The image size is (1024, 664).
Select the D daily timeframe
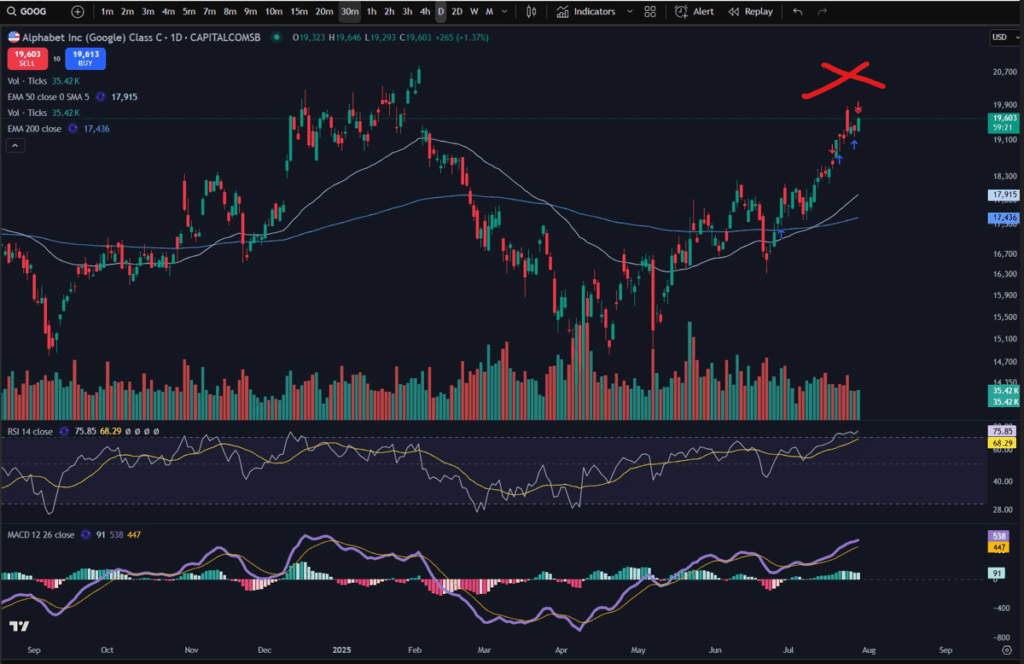point(441,12)
